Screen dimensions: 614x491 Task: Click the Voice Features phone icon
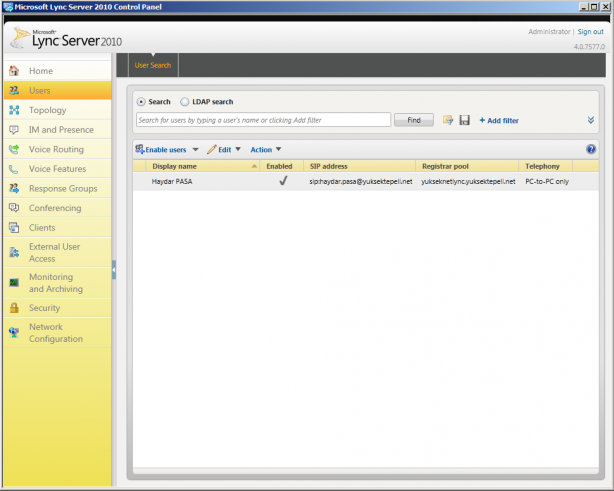tap(14, 169)
